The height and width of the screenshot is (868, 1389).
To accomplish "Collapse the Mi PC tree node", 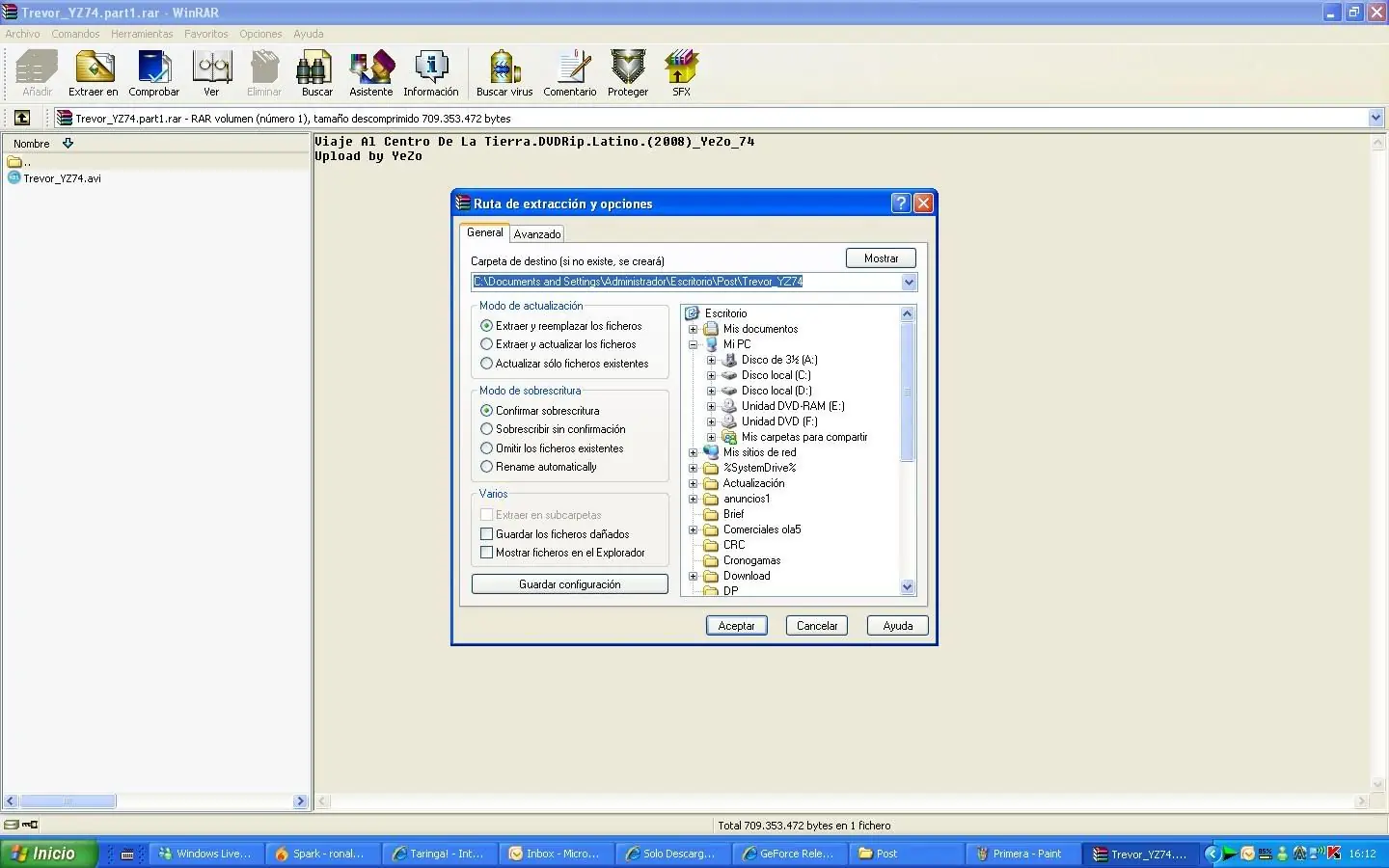I will click(x=693, y=344).
